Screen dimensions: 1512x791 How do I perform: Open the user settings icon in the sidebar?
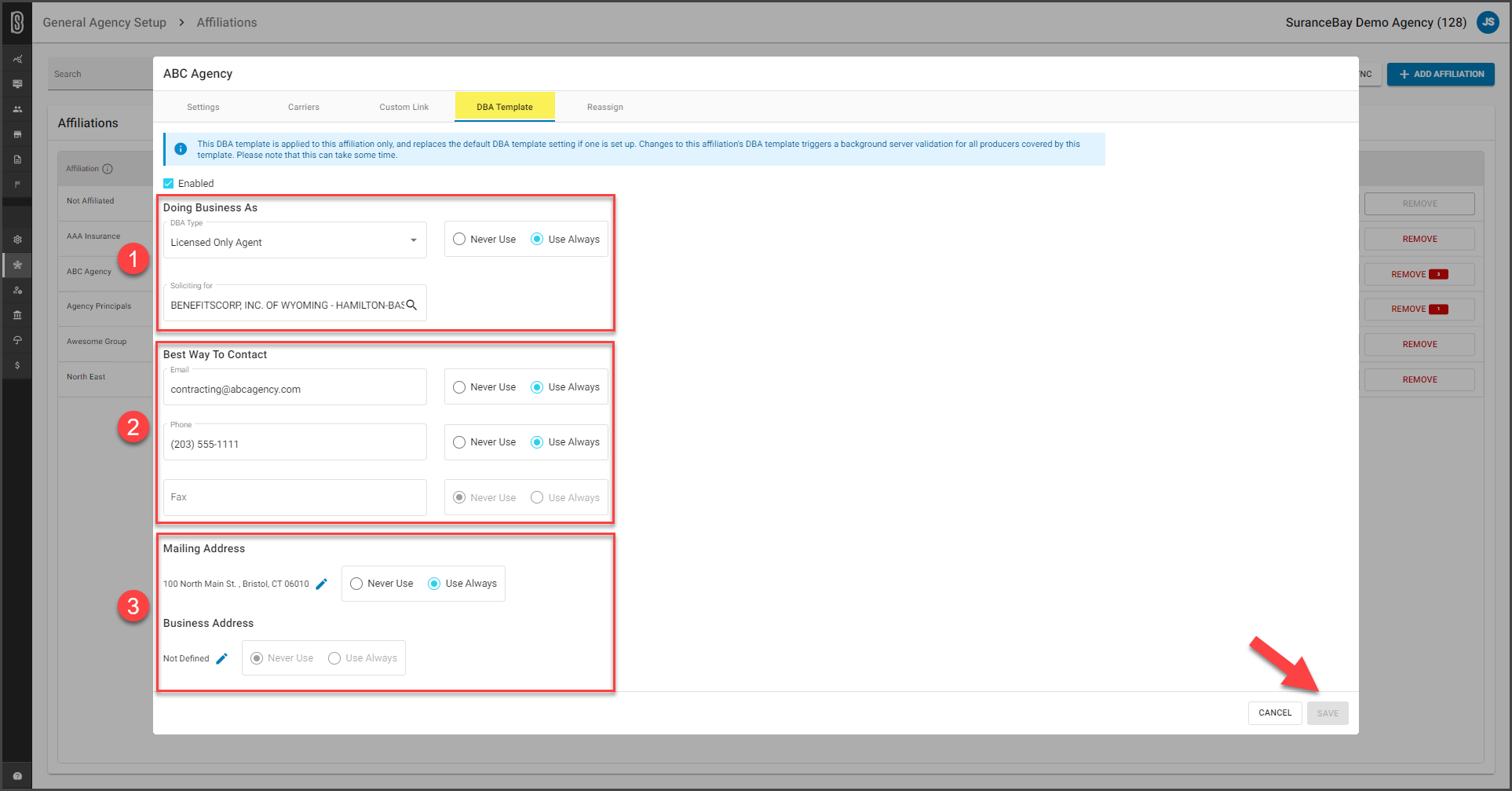17,290
